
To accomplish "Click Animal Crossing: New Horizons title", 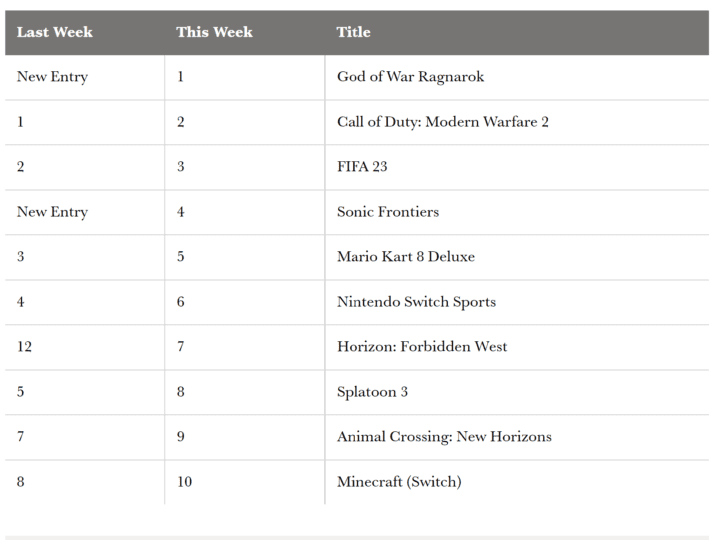I will [444, 437].
